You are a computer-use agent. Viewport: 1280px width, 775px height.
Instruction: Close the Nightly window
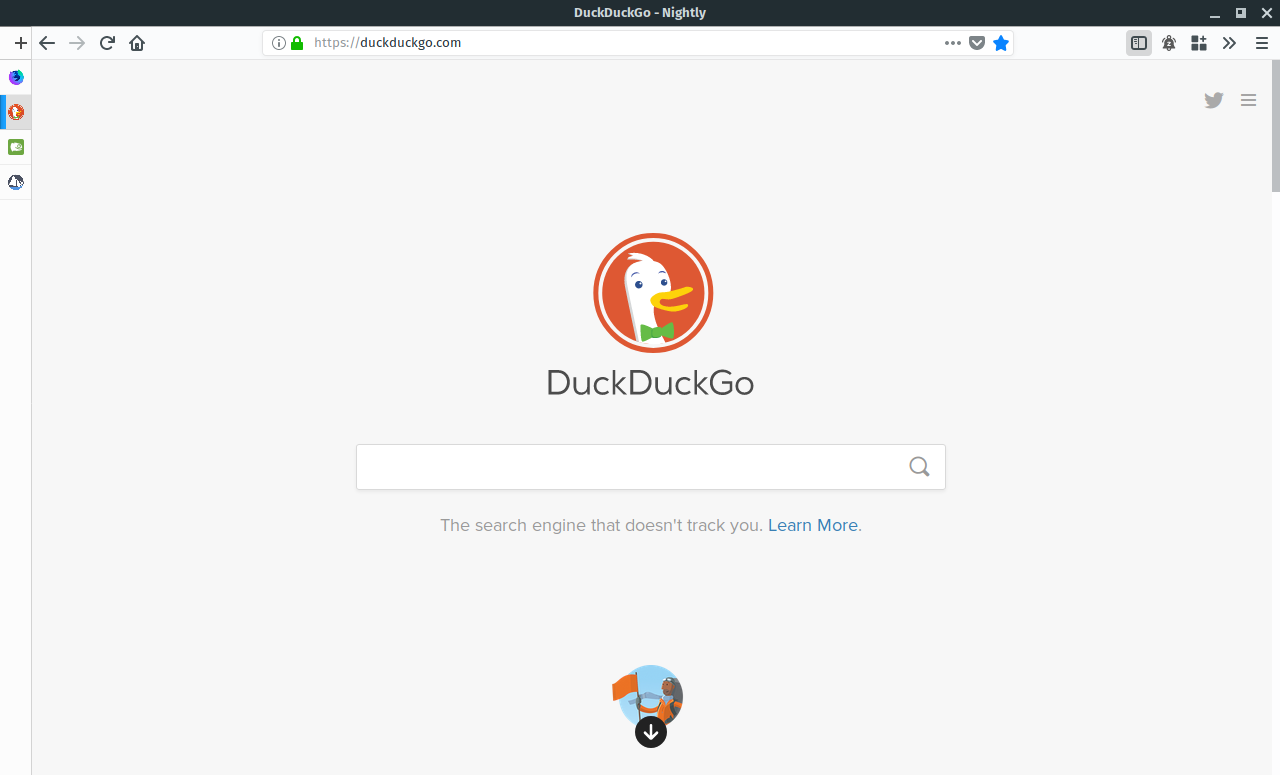1266,13
